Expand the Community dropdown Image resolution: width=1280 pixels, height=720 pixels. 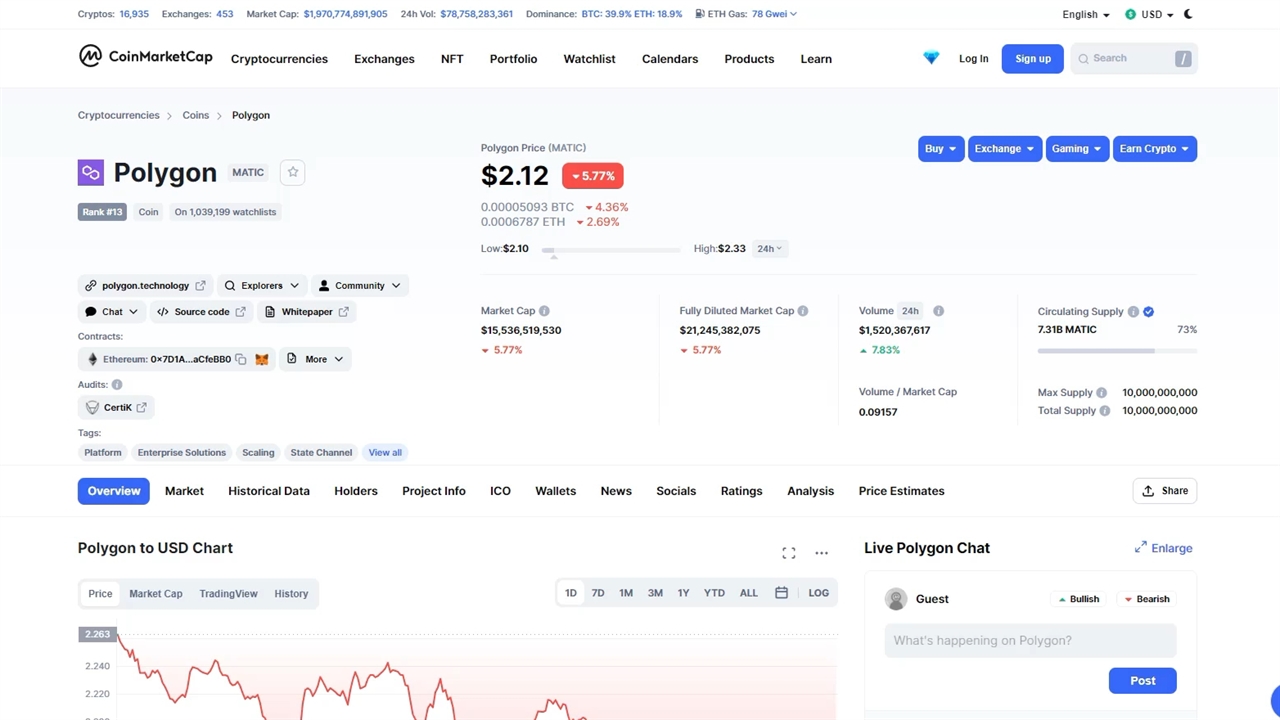pyautogui.click(x=359, y=286)
